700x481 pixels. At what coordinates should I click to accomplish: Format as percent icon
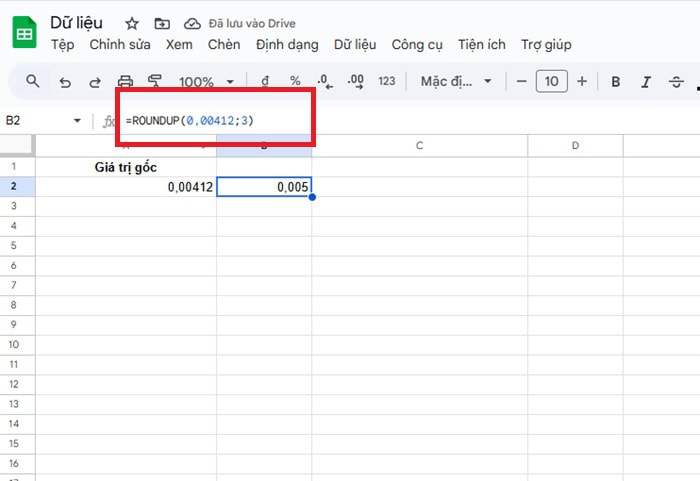coord(295,81)
